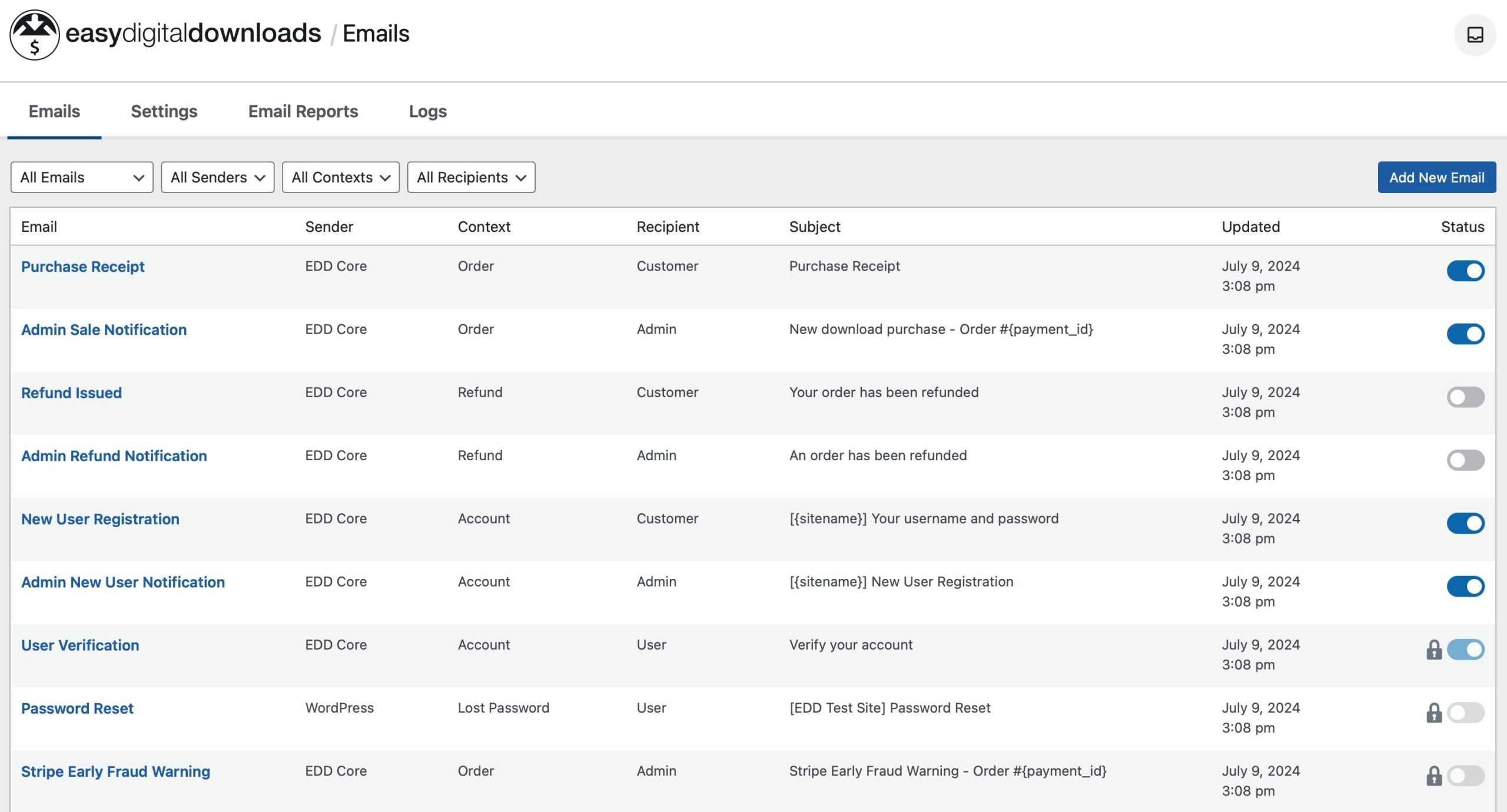Open the notifications inbox icon
Viewport: 1507px width, 812px height.
(x=1475, y=35)
